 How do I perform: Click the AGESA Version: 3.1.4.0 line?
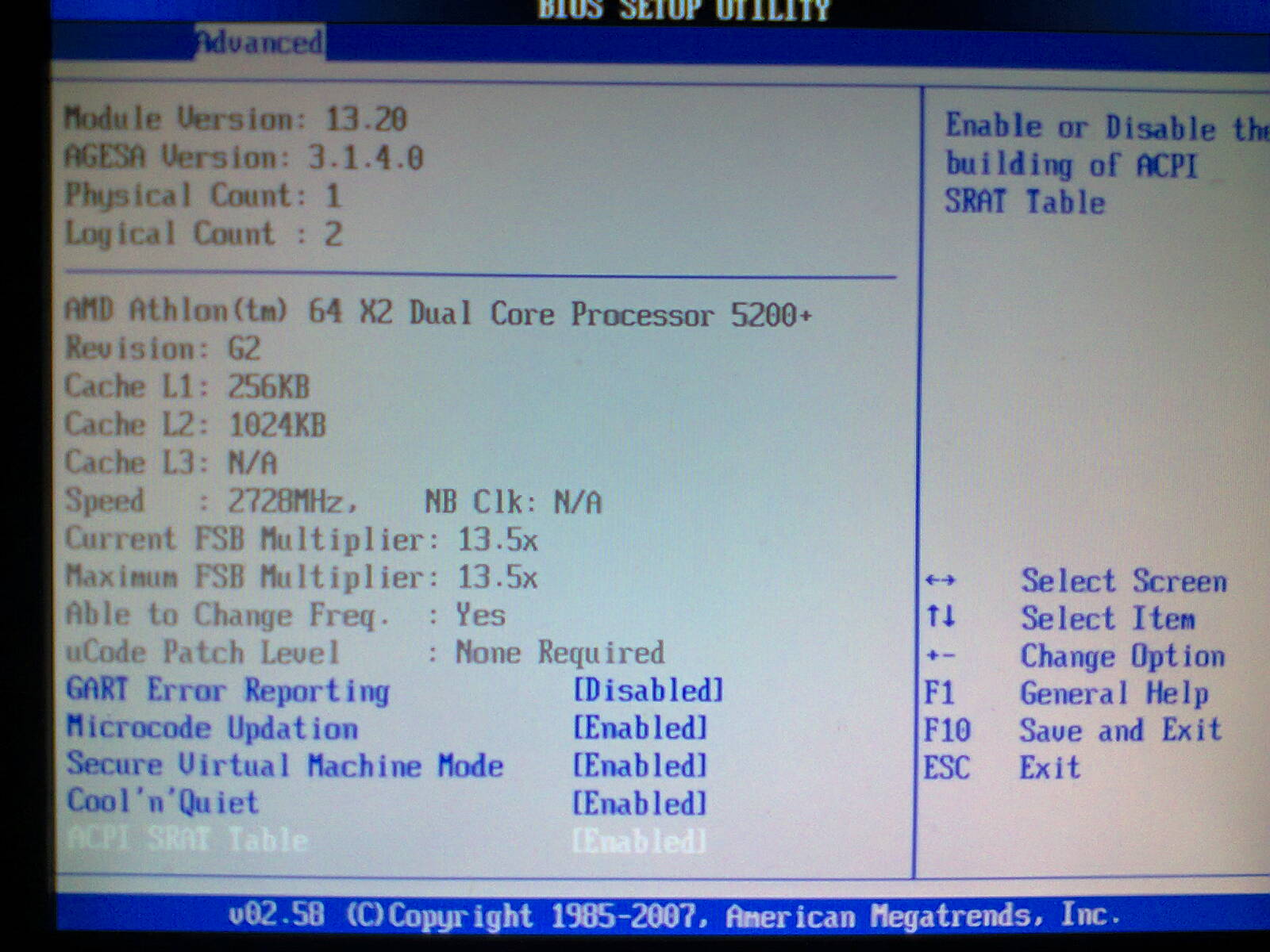(x=244, y=157)
